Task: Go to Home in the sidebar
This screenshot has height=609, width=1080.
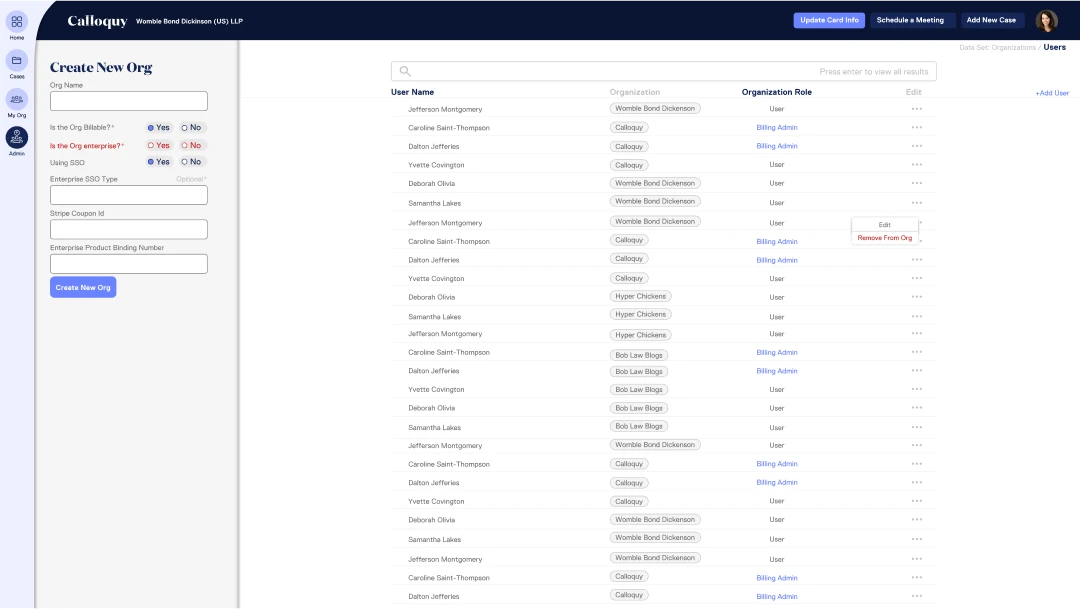Action: pyautogui.click(x=17, y=22)
